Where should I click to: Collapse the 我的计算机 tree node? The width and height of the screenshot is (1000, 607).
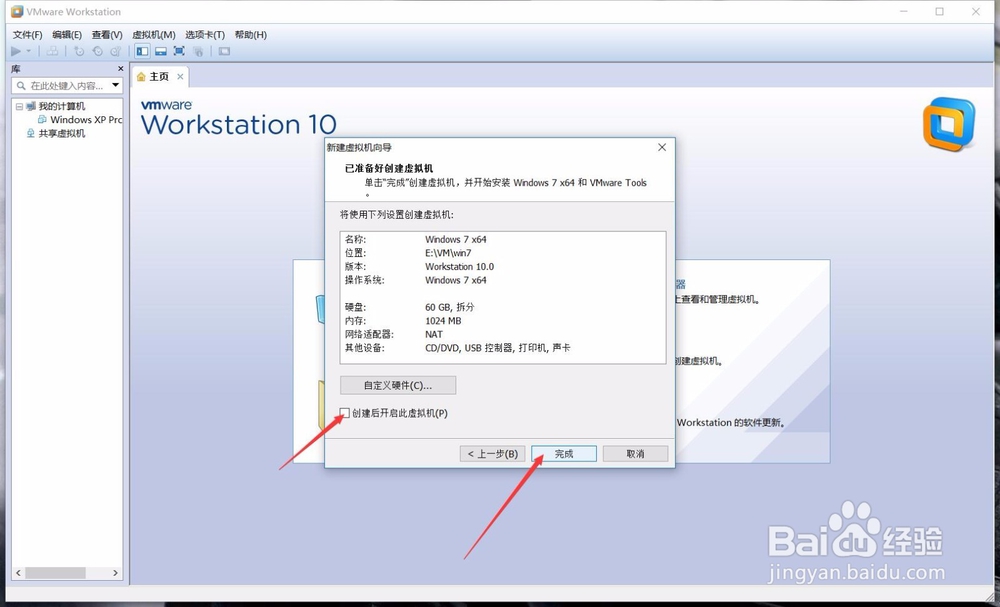coord(19,106)
